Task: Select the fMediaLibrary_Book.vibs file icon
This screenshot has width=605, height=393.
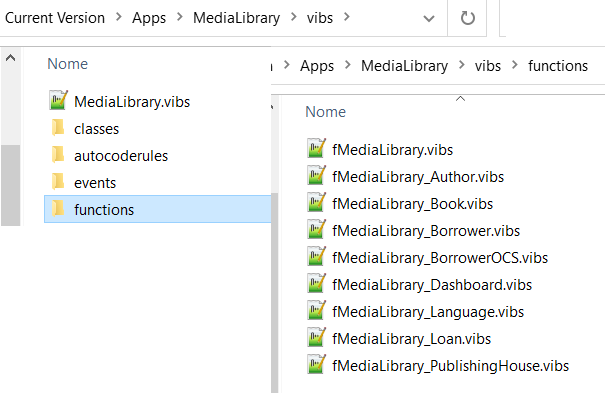Action: (x=316, y=202)
